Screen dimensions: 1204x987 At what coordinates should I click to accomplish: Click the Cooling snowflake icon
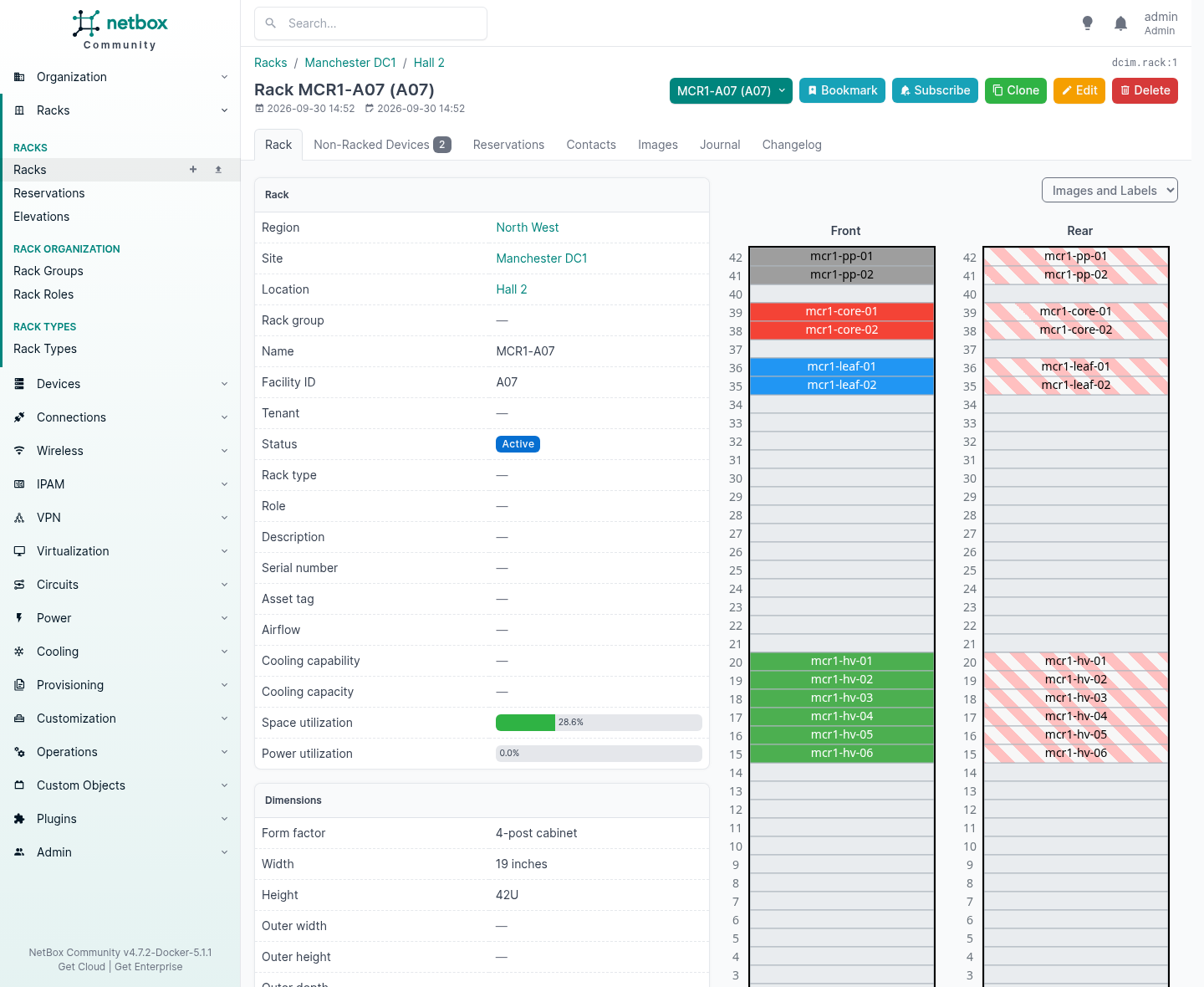click(x=19, y=652)
